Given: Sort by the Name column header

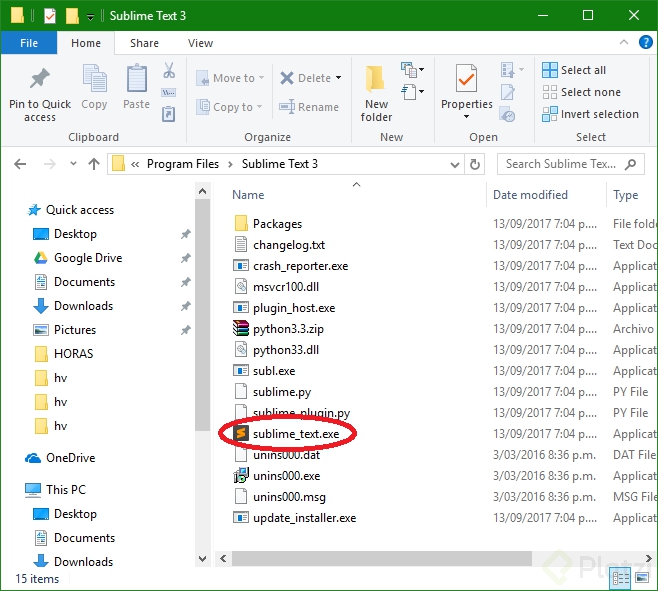Looking at the screenshot, I should pyautogui.click(x=248, y=195).
